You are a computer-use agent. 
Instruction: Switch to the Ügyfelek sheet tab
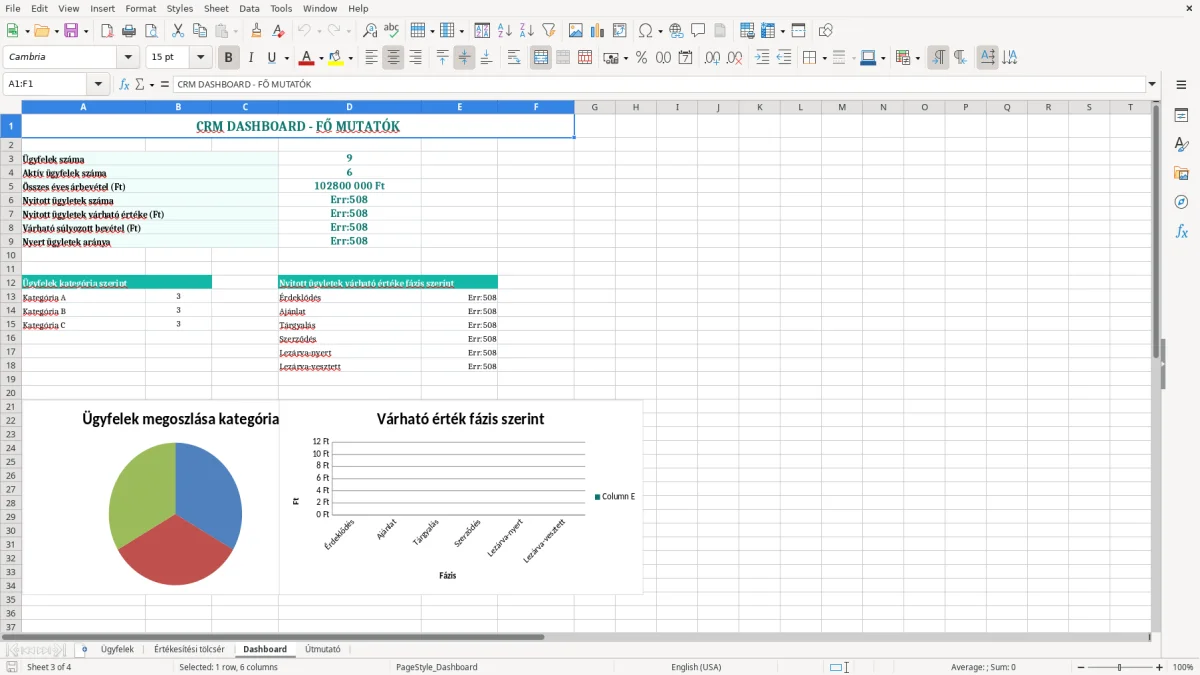click(x=117, y=649)
